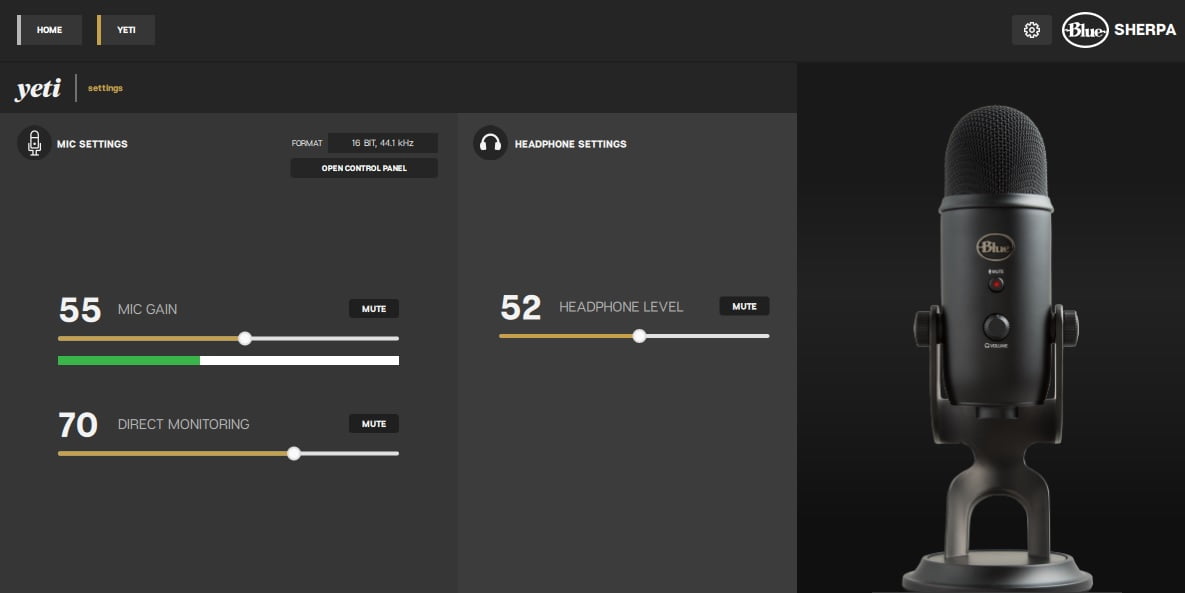Select the YETI tab
This screenshot has height=593, width=1185.
click(x=127, y=30)
